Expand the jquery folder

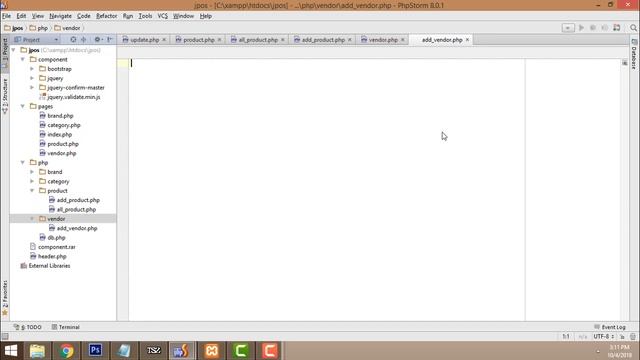pos(32,78)
